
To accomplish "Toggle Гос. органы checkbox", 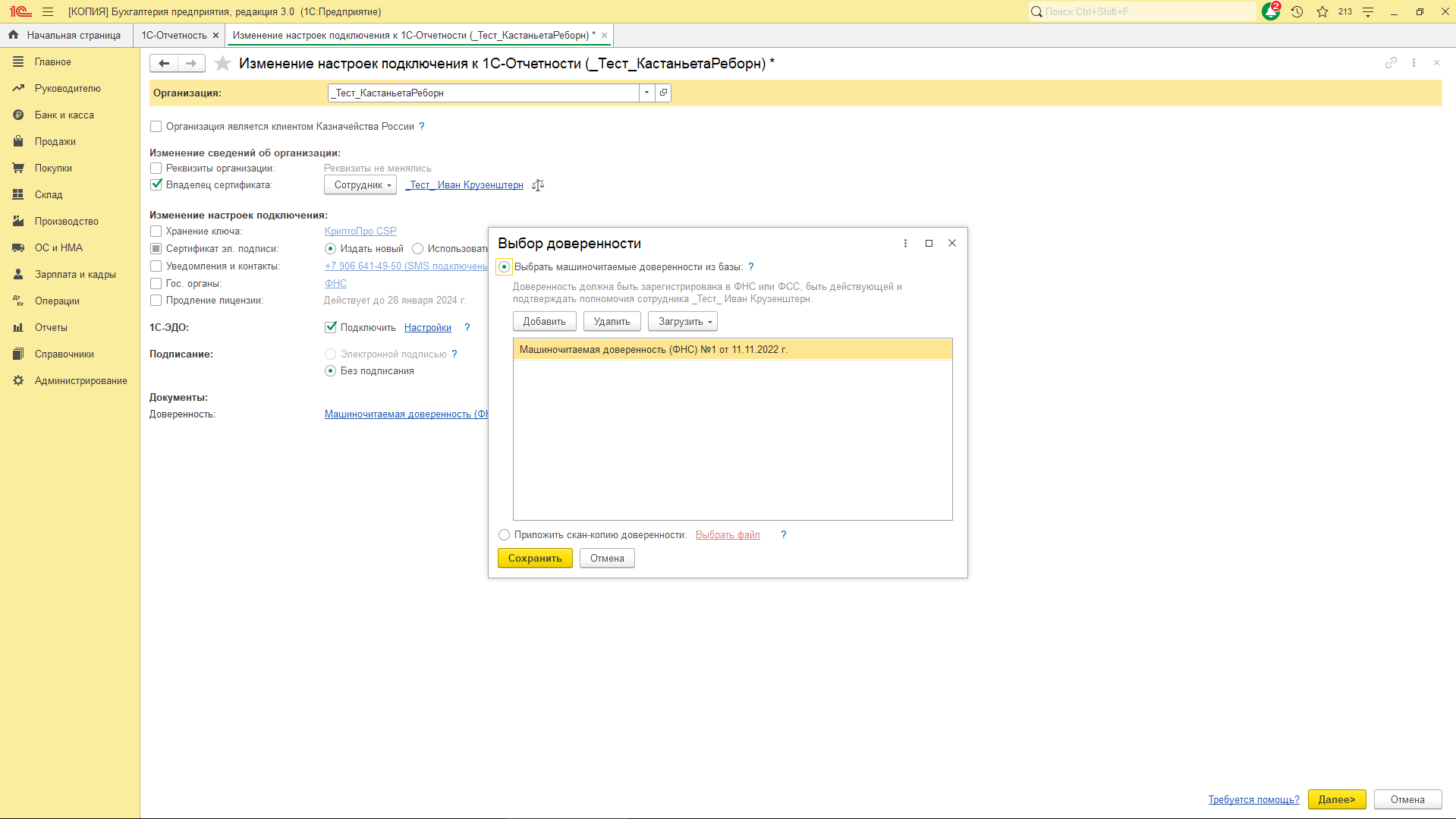I will tap(156, 284).
